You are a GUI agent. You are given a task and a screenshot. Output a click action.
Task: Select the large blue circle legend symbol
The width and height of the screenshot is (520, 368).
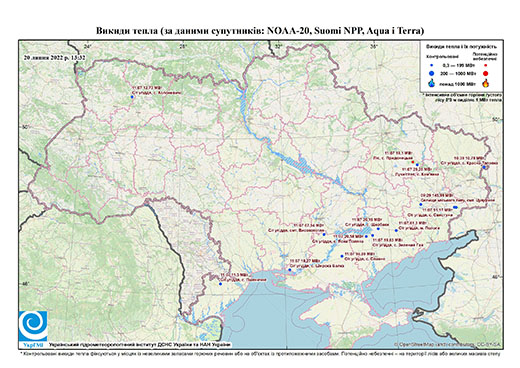point(432,73)
